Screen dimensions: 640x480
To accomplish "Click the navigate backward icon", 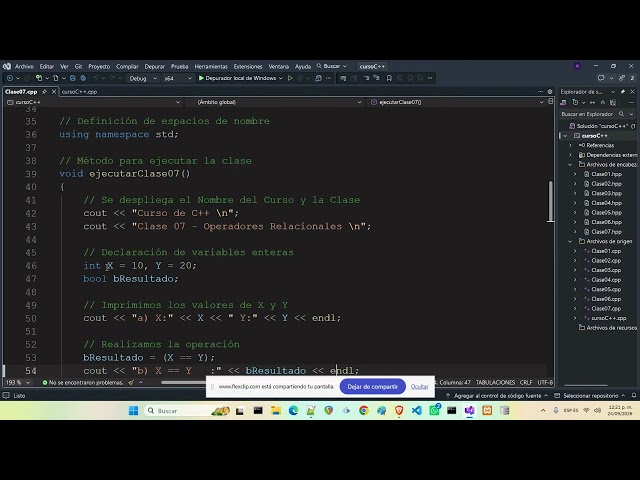I will click(10, 78).
